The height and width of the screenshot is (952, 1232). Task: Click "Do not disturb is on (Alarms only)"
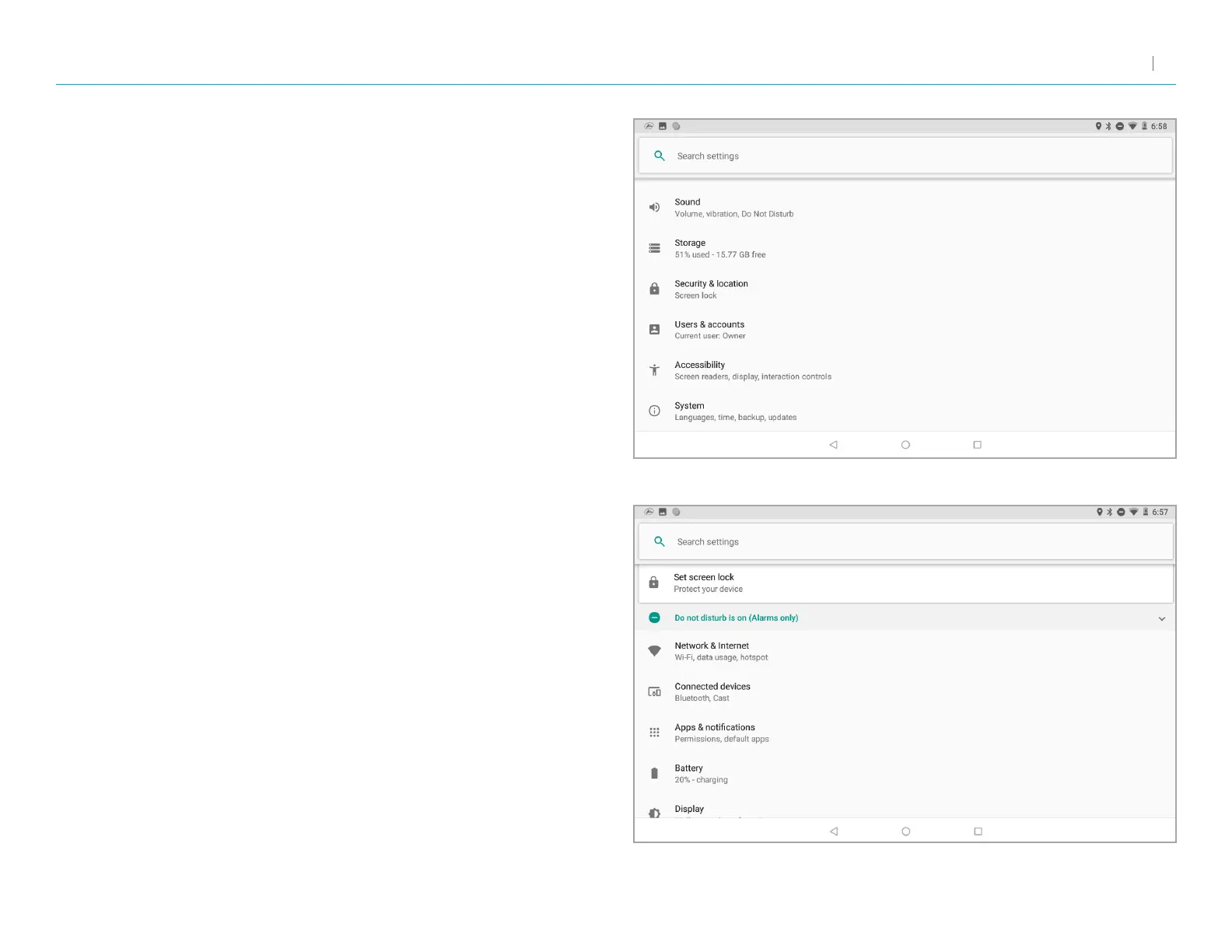click(736, 618)
